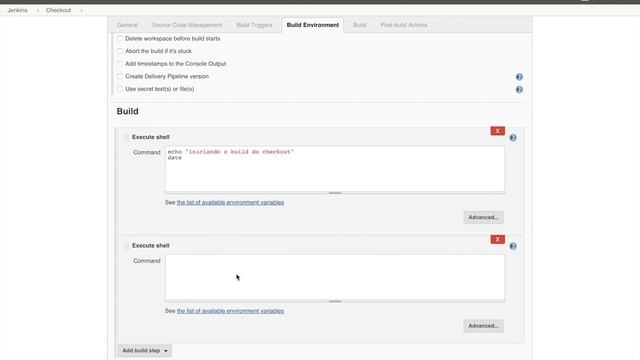Click resize handle of first Command textarea

click(x=335, y=193)
